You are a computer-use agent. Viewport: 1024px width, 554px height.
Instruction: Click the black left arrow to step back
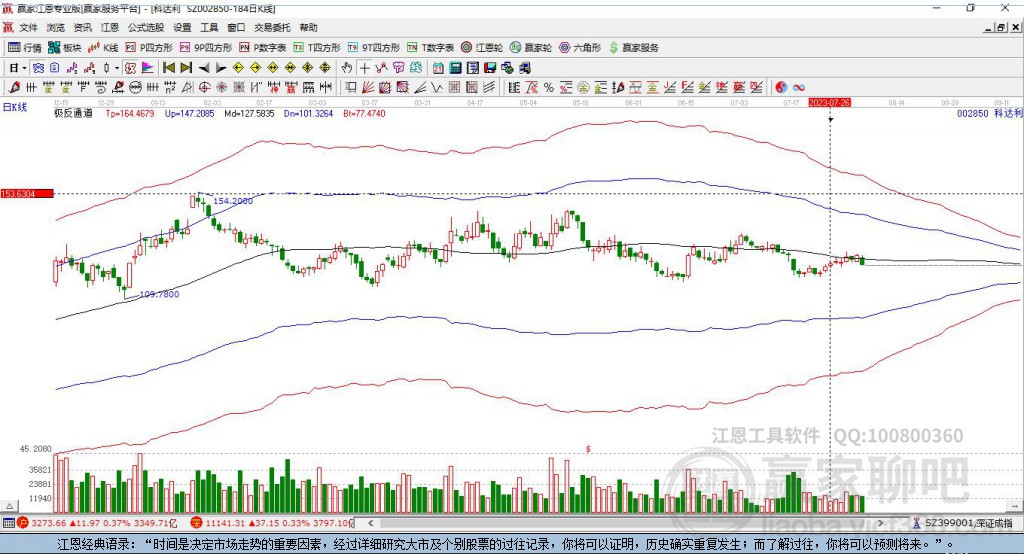(x=204, y=68)
